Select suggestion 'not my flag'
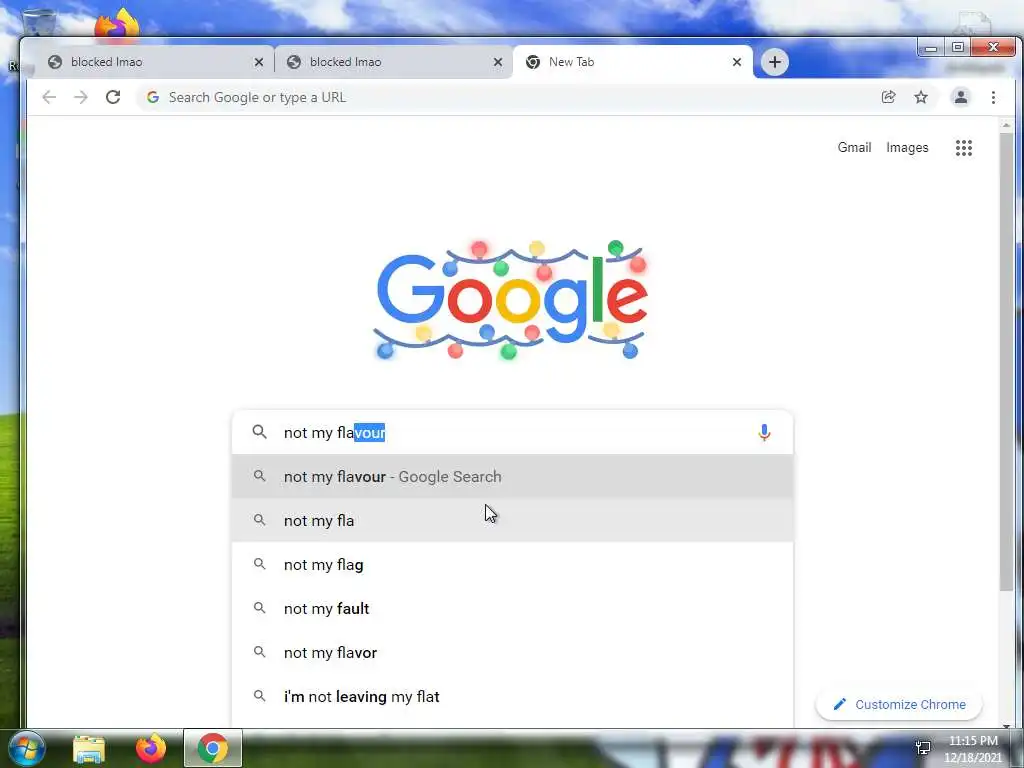Screen dimensions: 1024x768 click(x=513, y=564)
